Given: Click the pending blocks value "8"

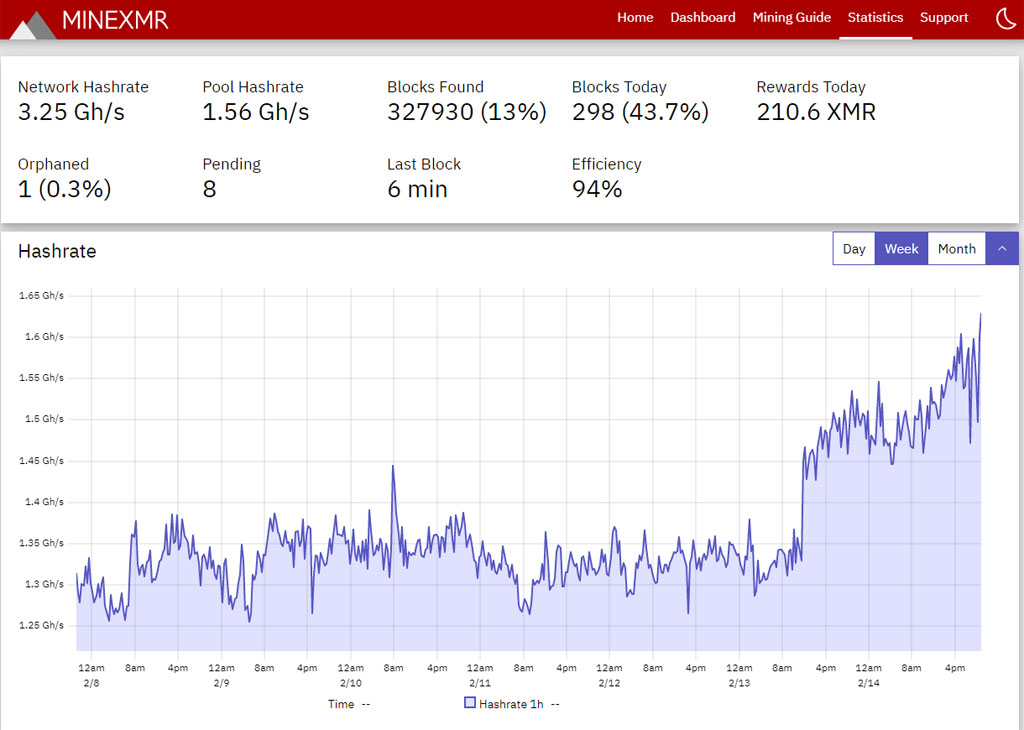Looking at the screenshot, I should point(210,189).
